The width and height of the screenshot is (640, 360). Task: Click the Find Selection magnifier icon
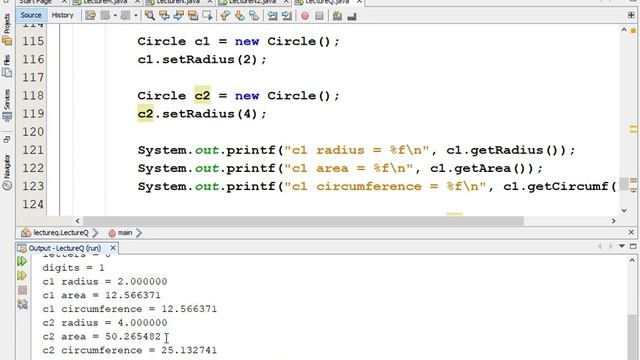pos(150,16)
